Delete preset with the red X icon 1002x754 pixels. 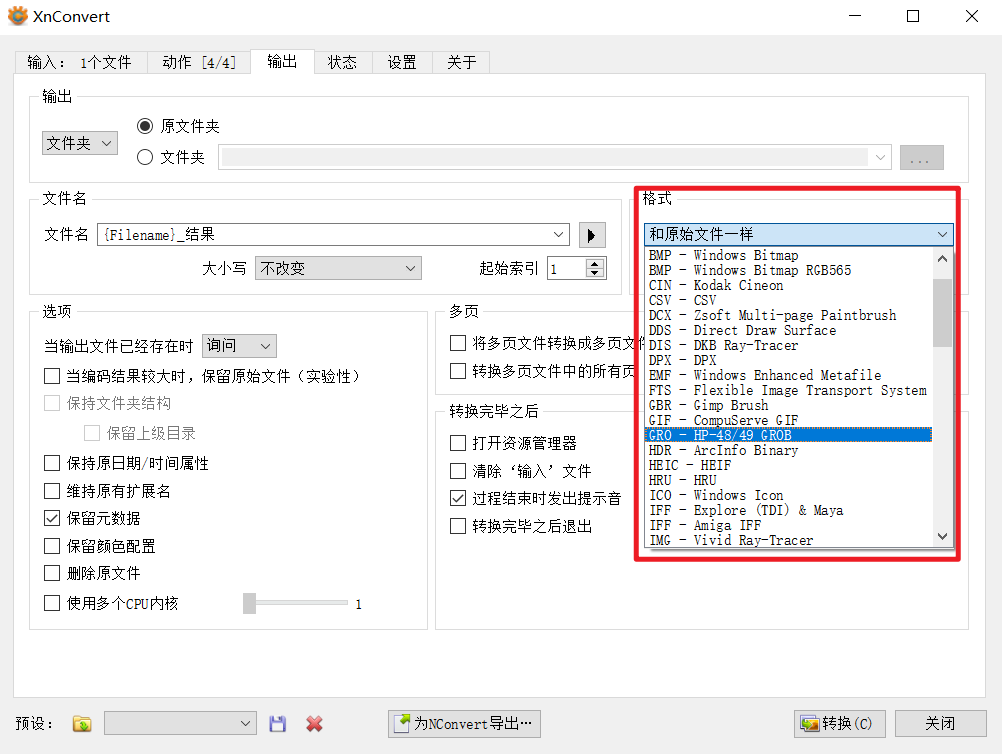click(x=314, y=724)
